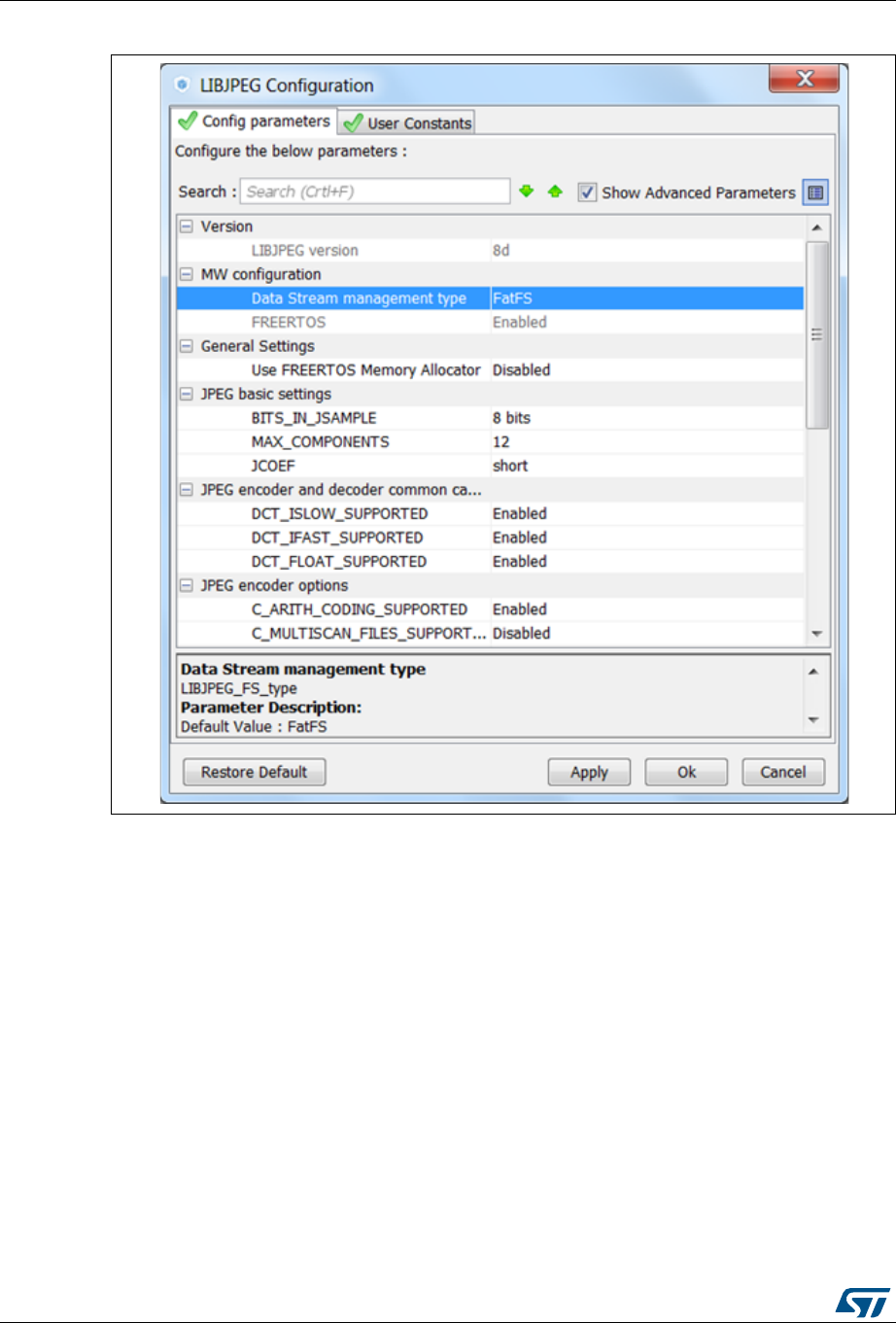
Task: Open the BITS_IN_JSAMPLE 8 bits value
Action: [x=646, y=418]
